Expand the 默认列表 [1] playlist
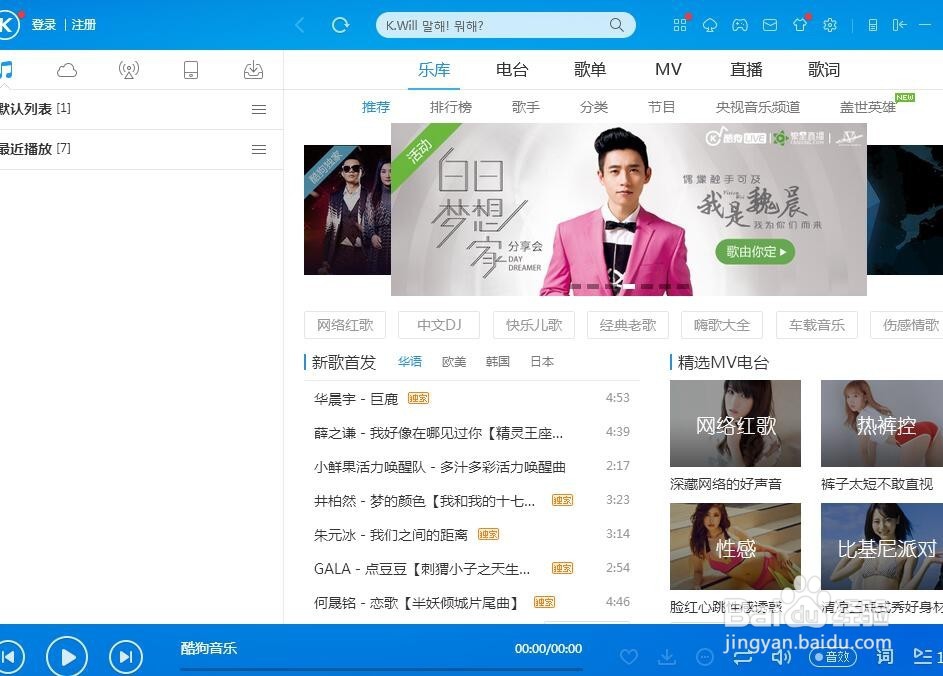The image size is (943, 676). pos(141,109)
